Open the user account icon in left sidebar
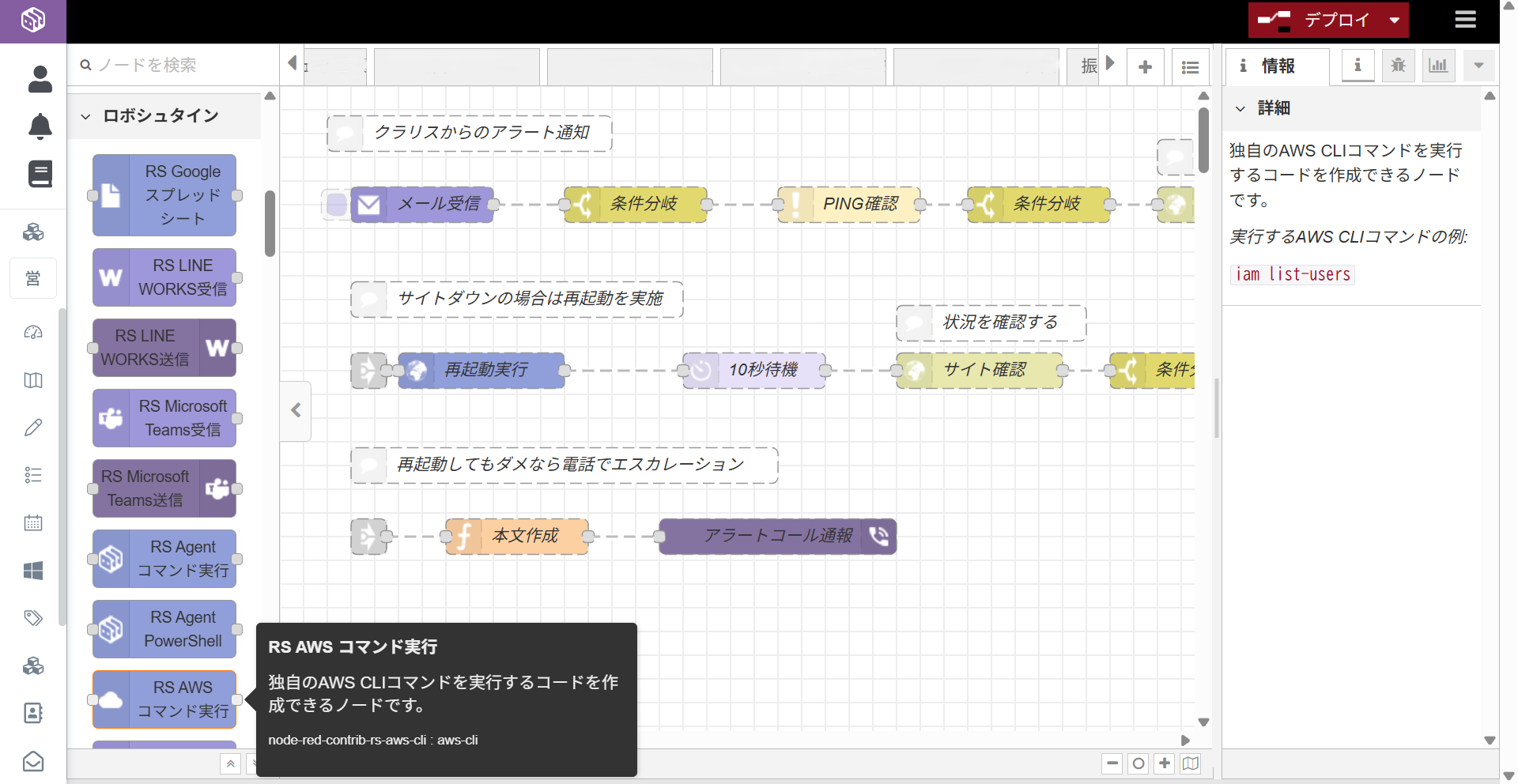This screenshot has height=784, width=1518. pos(40,79)
